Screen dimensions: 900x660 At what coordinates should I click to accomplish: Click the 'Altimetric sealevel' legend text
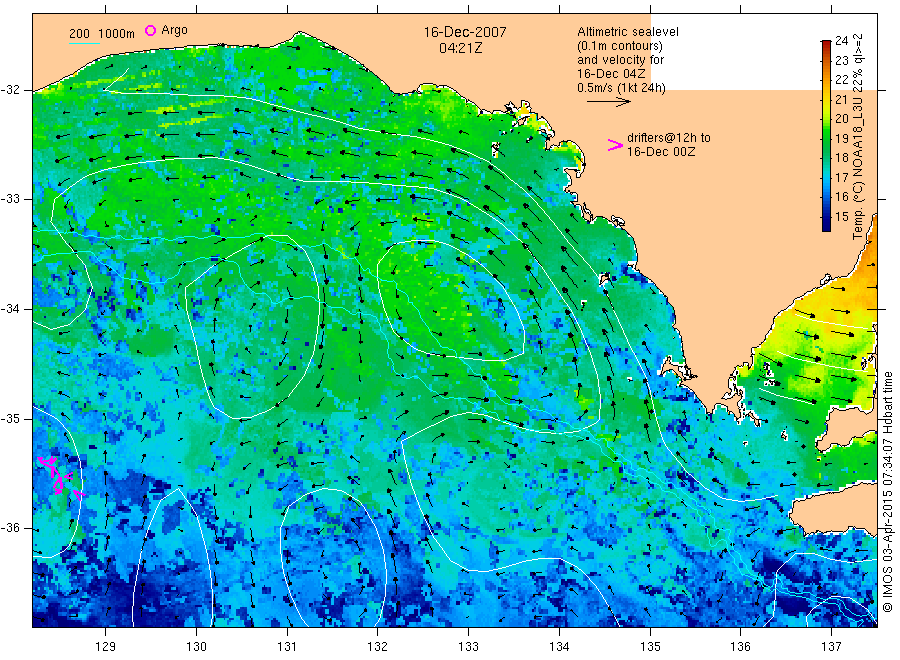tap(627, 32)
